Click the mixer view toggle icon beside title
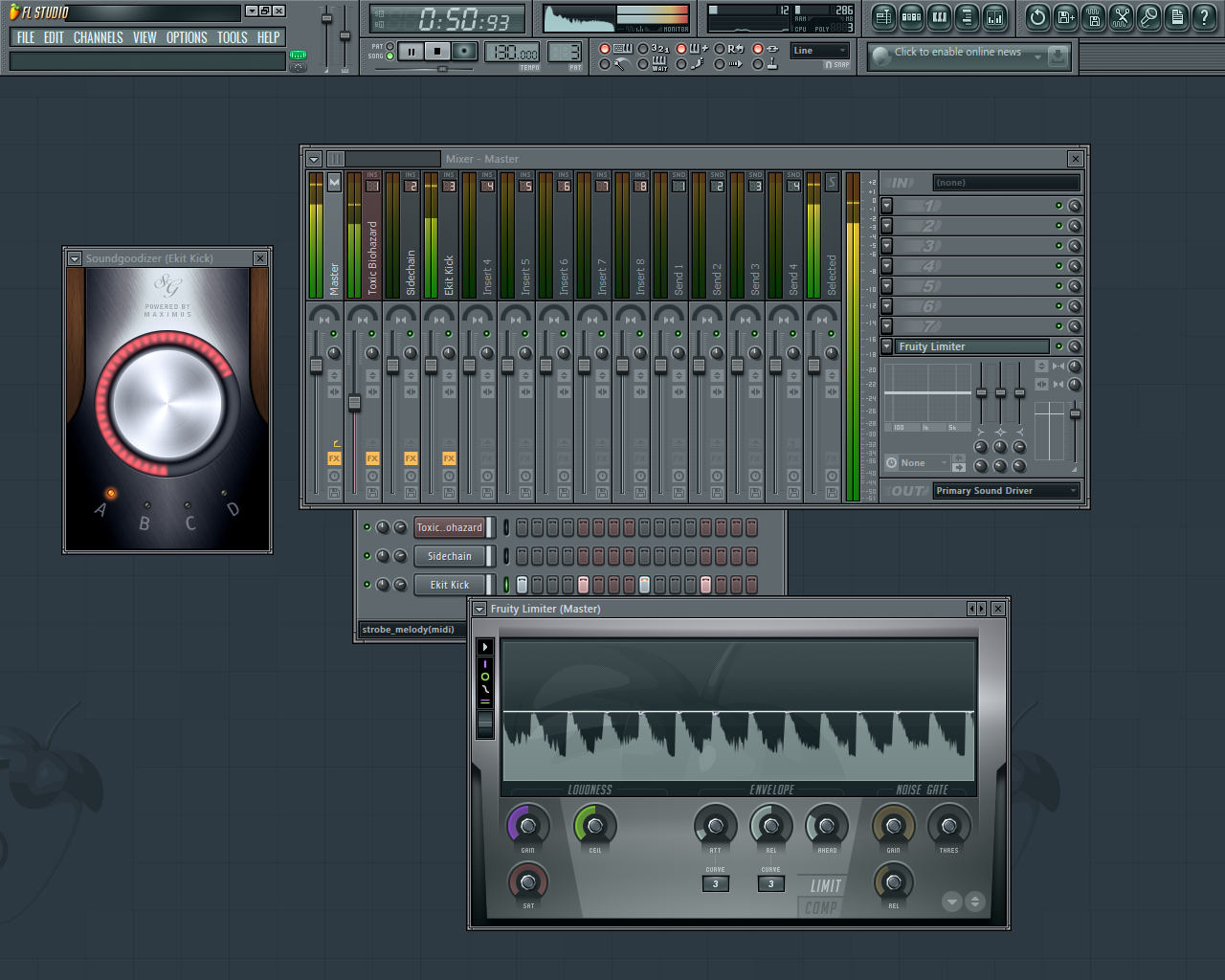1225x980 pixels. pyautogui.click(x=336, y=159)
